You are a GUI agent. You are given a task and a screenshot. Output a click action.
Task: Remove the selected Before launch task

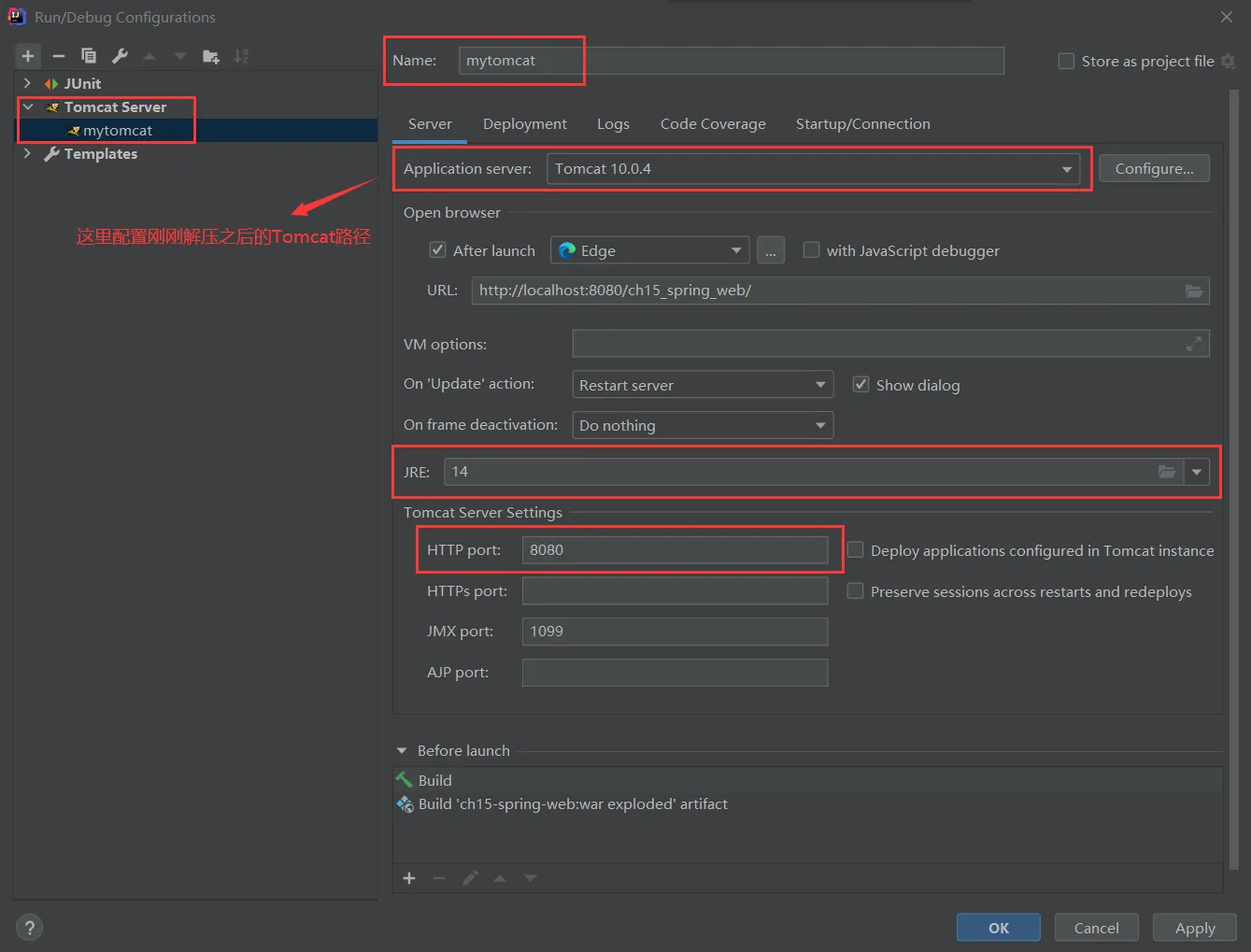tap(439, 878)
